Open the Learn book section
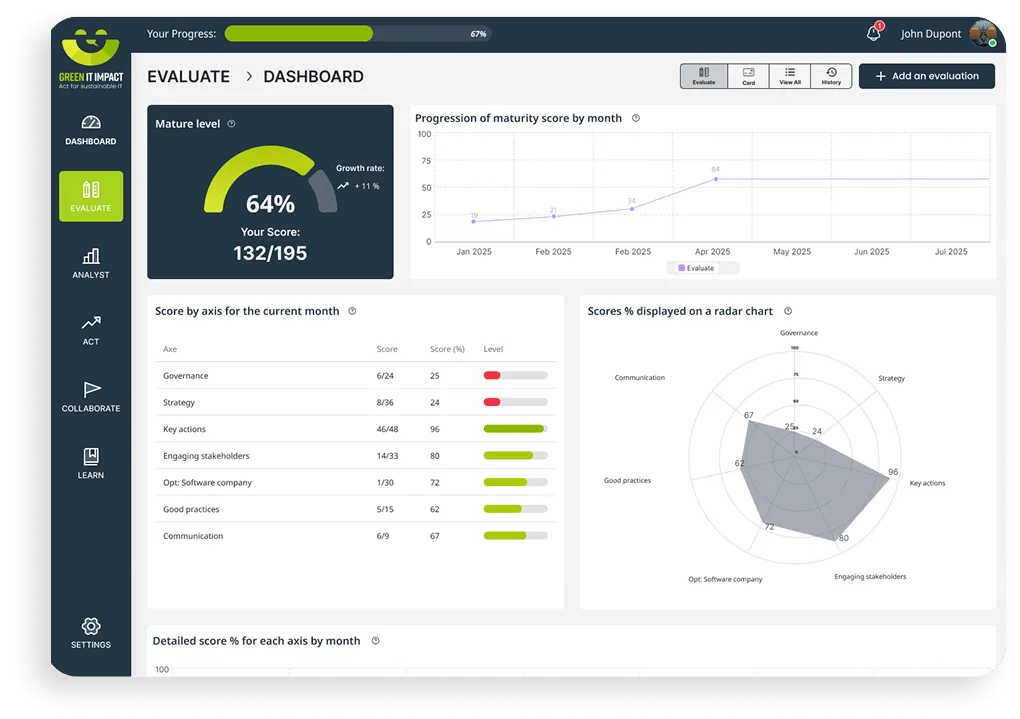Screen dimensions: 1020x719 pos(91,463)
